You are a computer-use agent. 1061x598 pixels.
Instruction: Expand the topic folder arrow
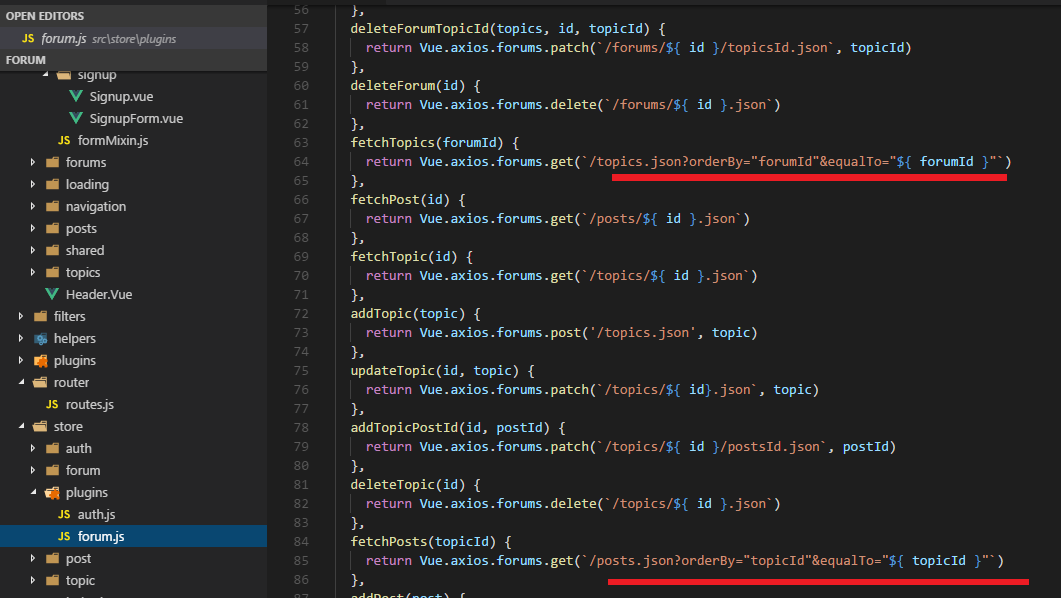[32, 580]
